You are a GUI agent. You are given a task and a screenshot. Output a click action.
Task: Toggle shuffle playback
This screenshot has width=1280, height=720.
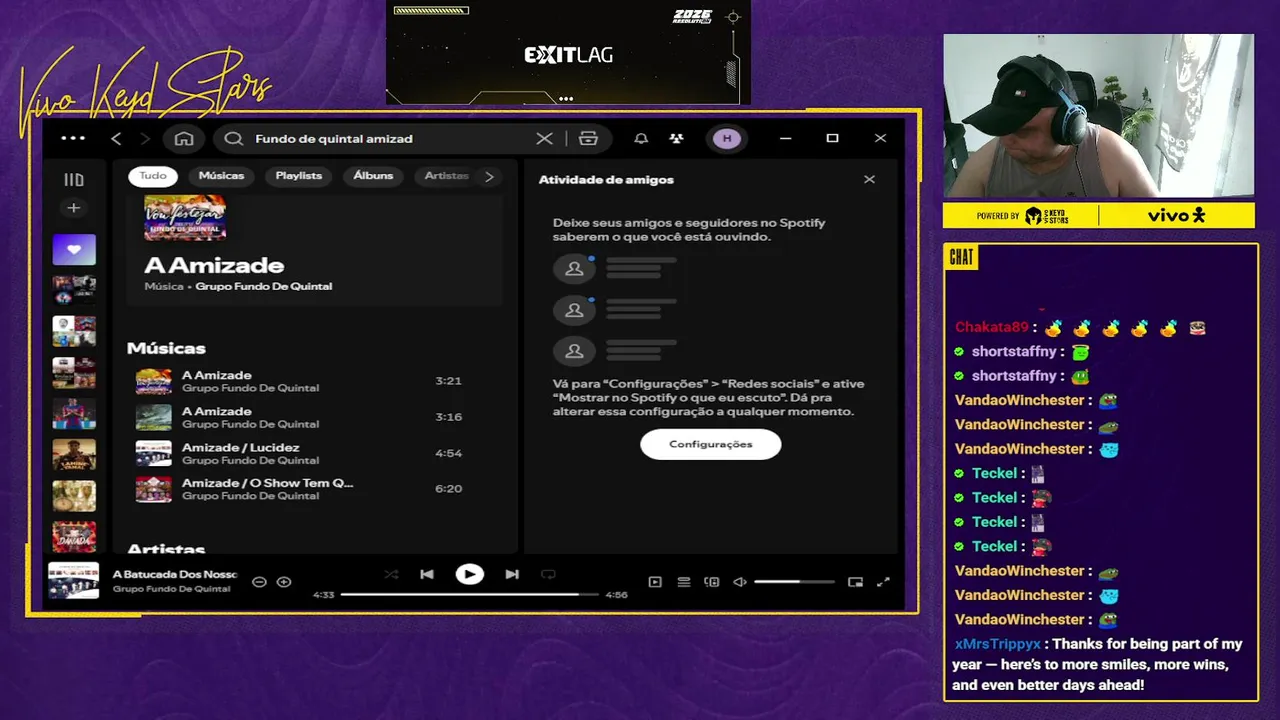[x=391, y=574]
